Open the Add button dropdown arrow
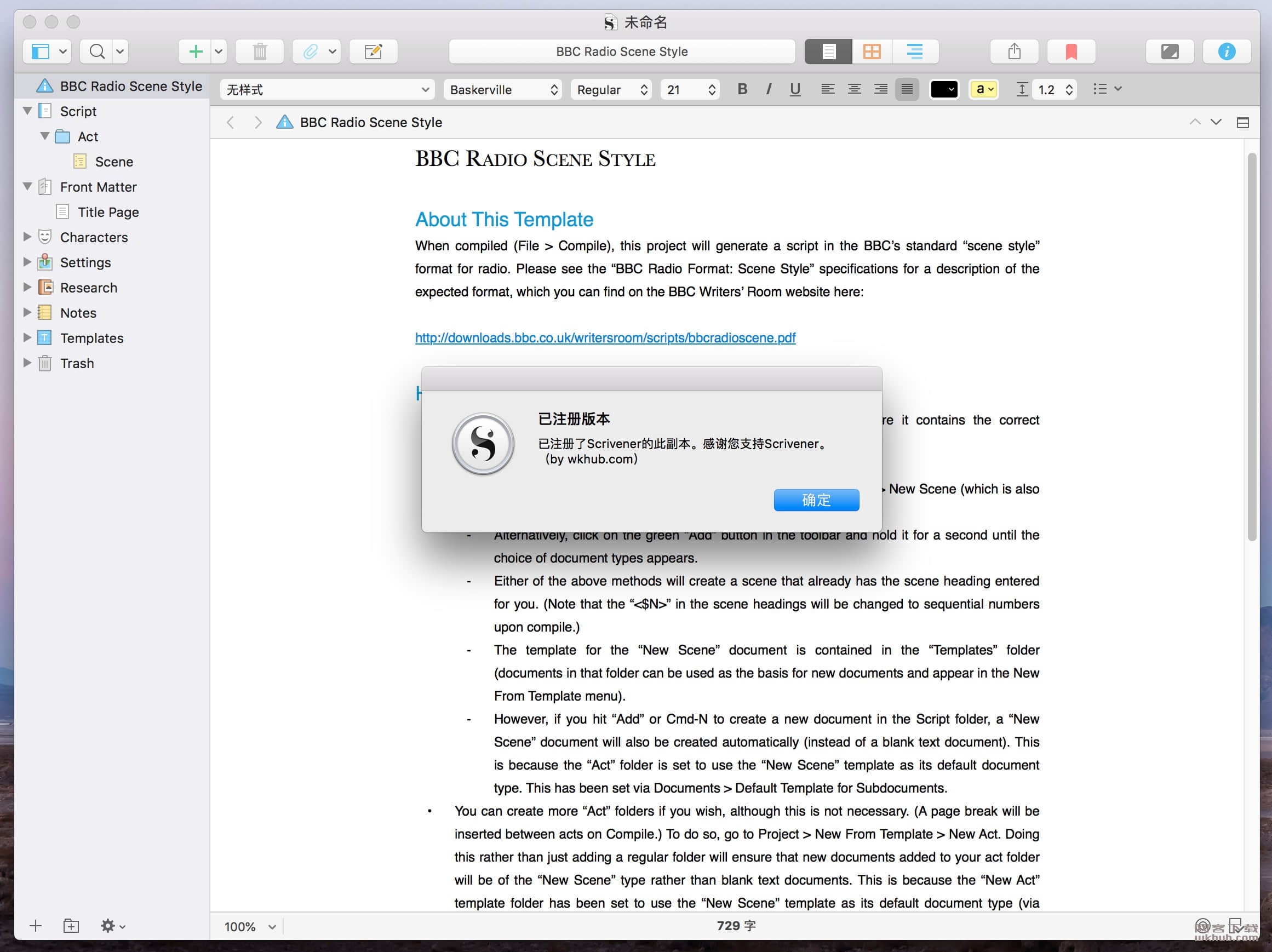Screen dimensions: 1272x952 pyautogui.click(x=219, y=51)
